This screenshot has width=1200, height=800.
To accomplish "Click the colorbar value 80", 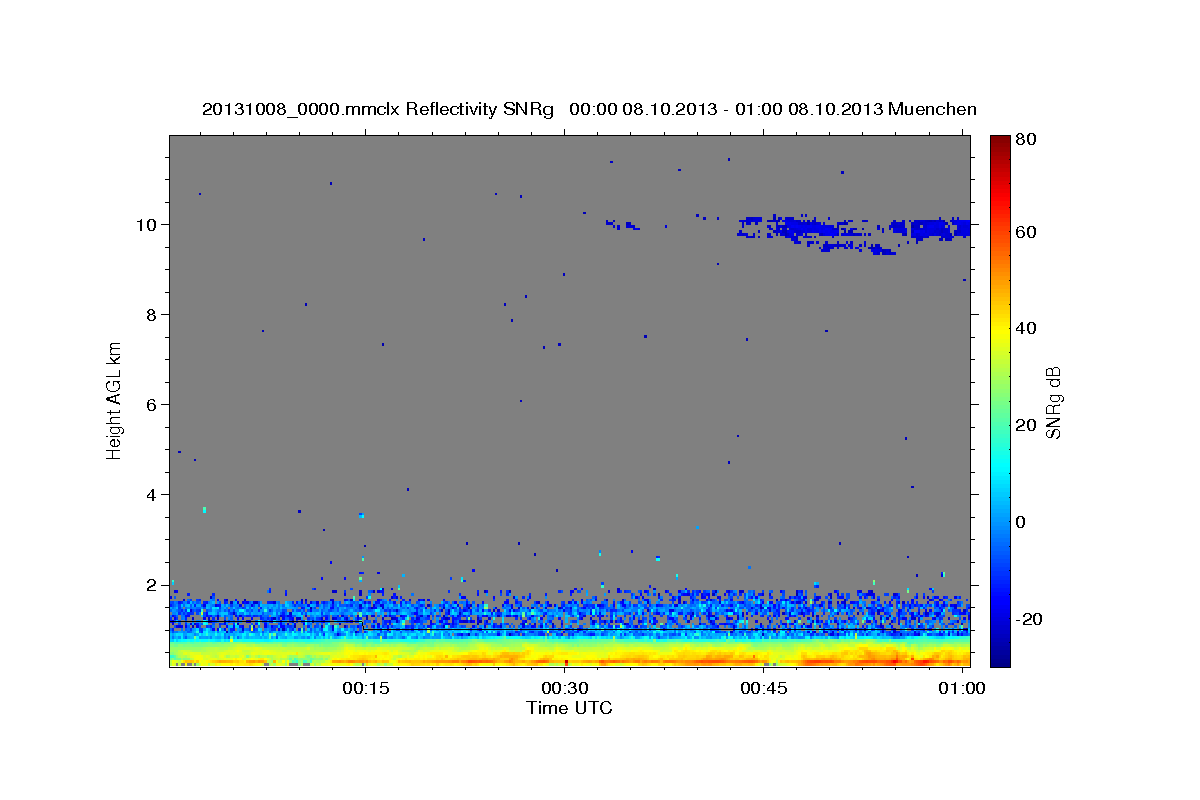I will (x=1026, y=139).
